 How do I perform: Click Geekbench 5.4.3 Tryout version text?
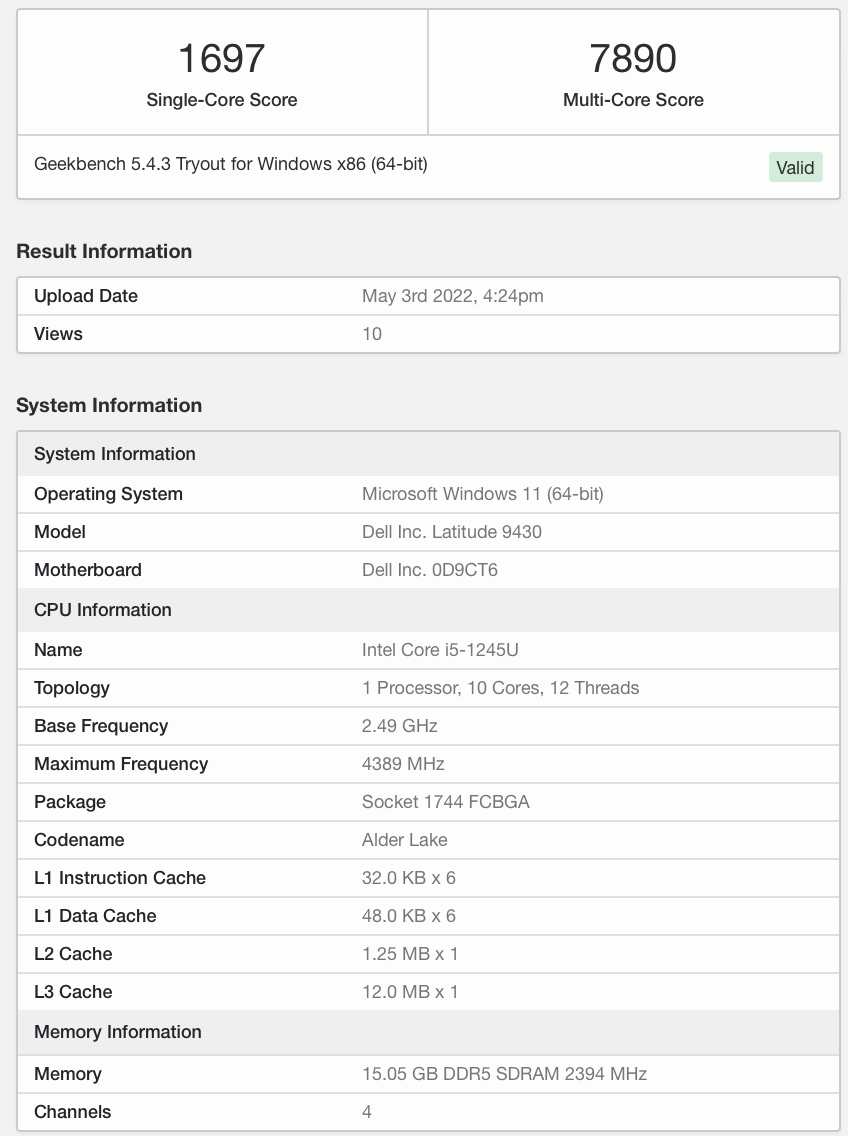(230, 164)
